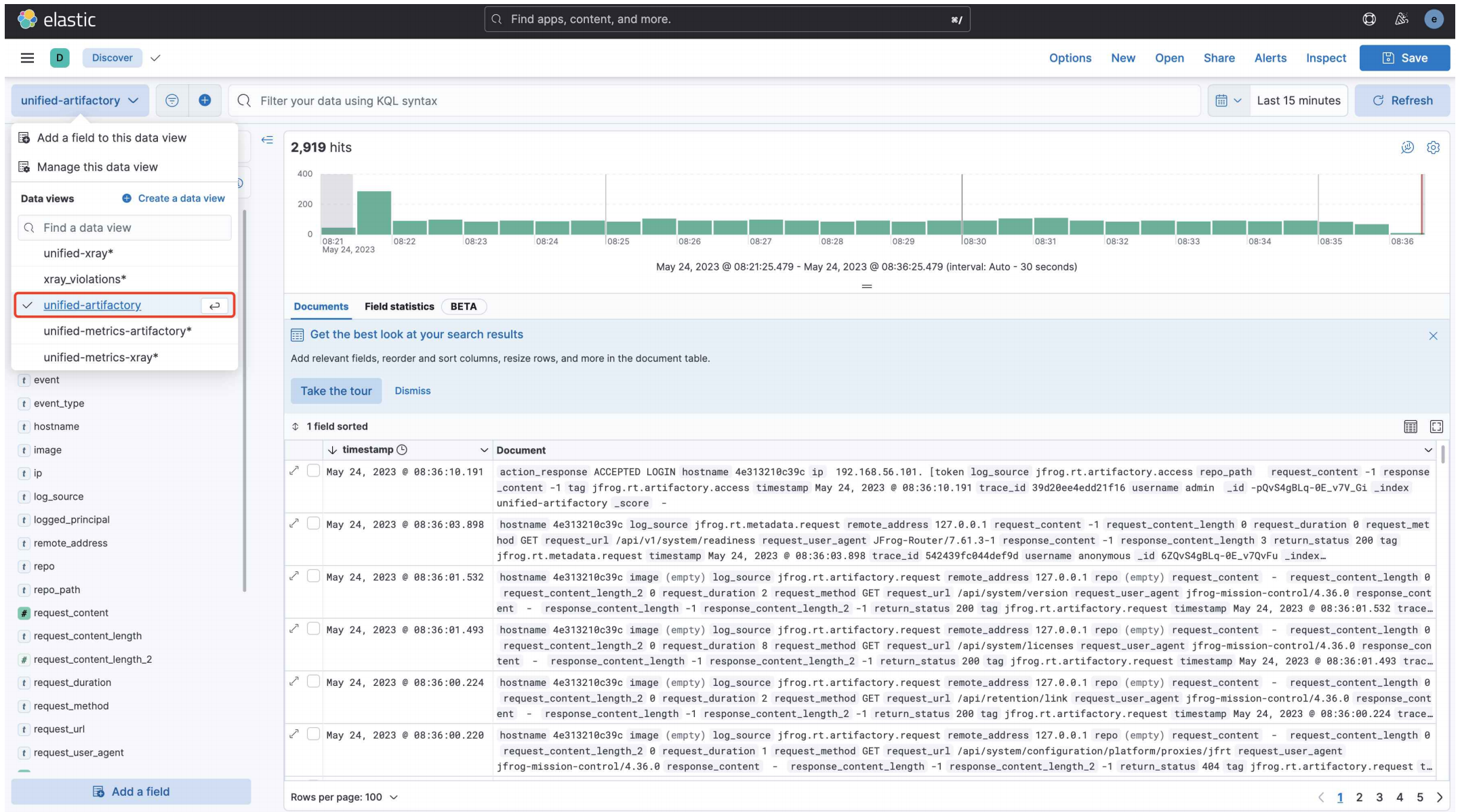
Task: Open chart edit visualization icon
Action: tap(1407, 147)
